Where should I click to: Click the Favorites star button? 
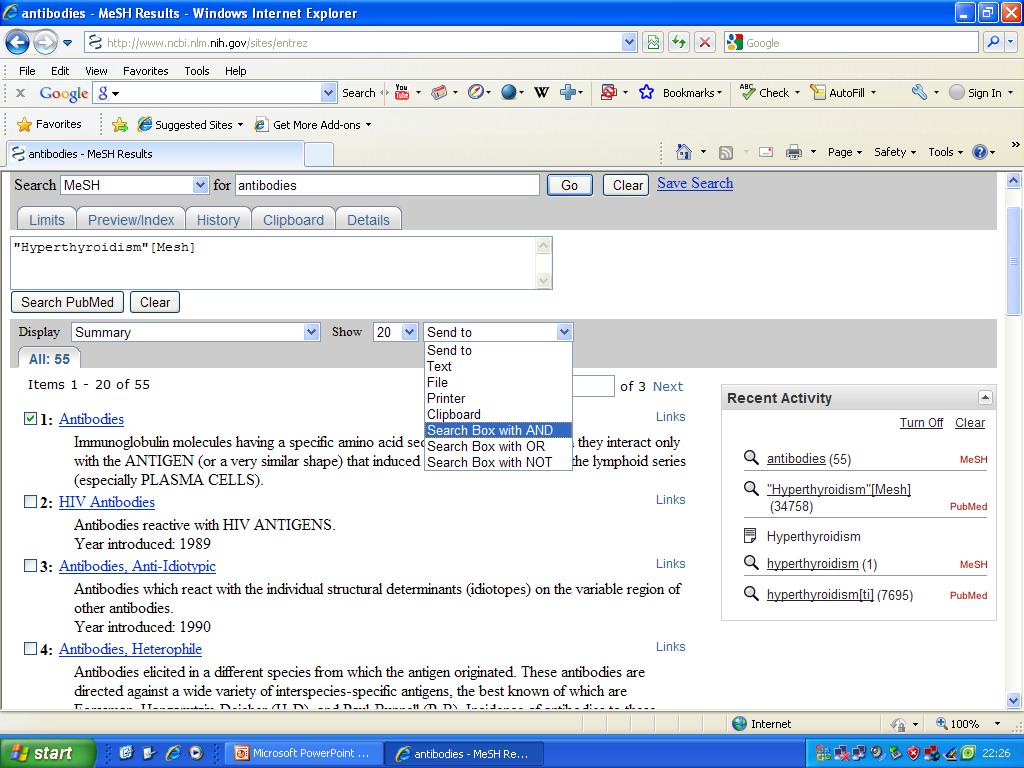(x=50, y=124)
